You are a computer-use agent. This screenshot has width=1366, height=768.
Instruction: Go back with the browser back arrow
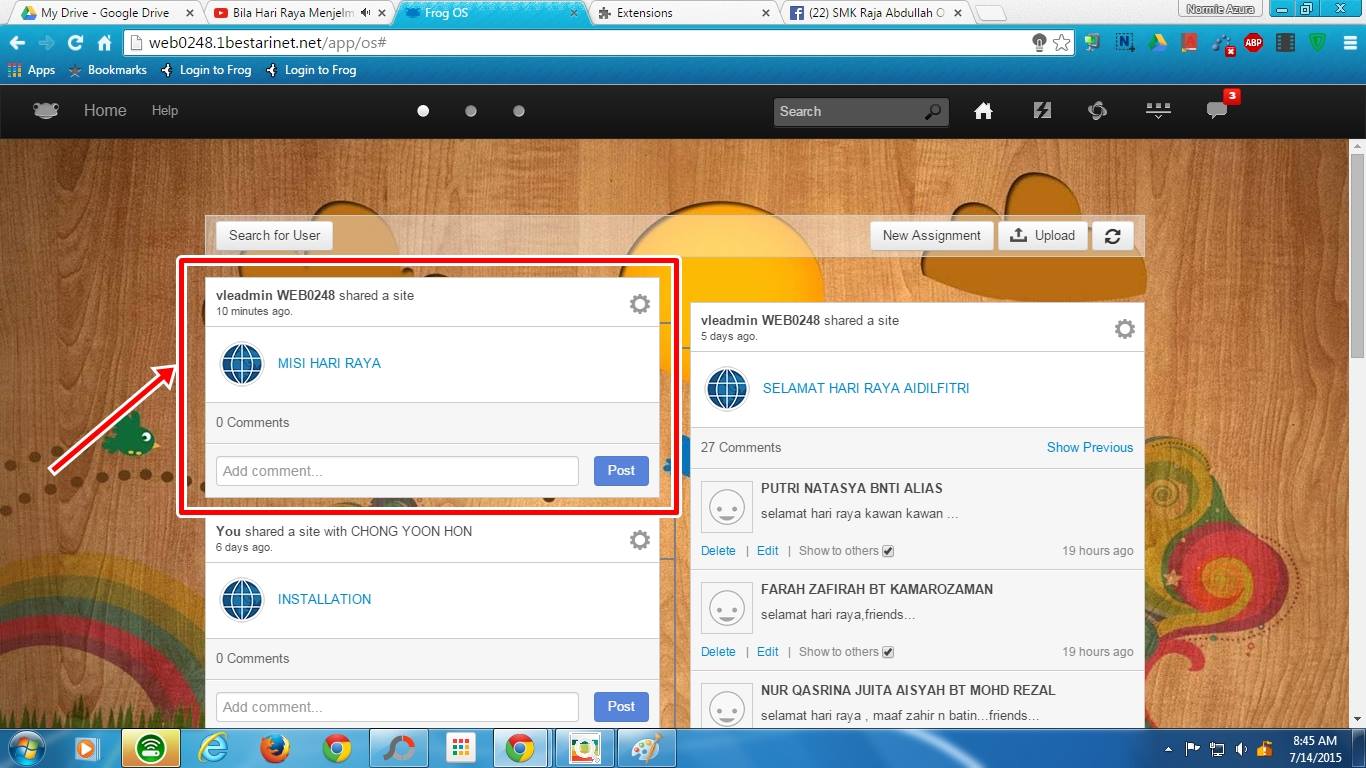pos(17,43)
